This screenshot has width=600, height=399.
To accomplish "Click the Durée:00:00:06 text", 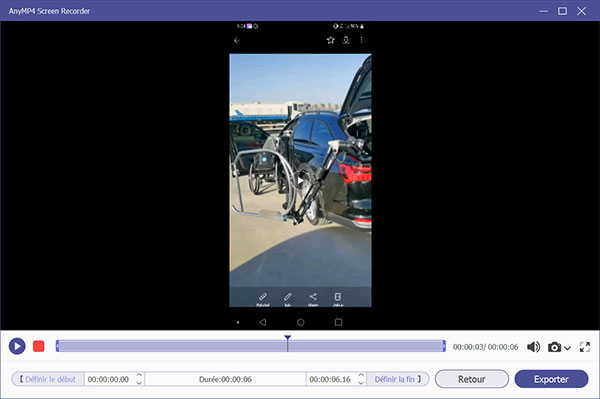I will tap(225, 379).
